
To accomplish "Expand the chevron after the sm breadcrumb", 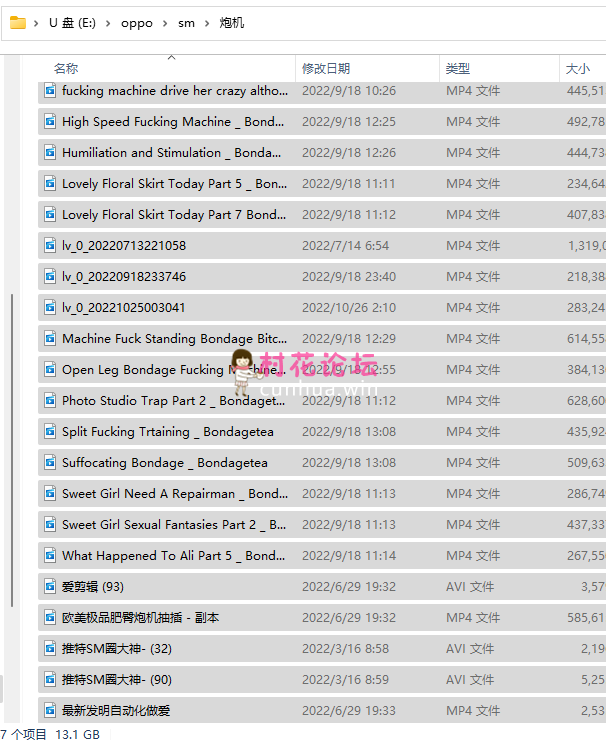I will pos(207,23).
